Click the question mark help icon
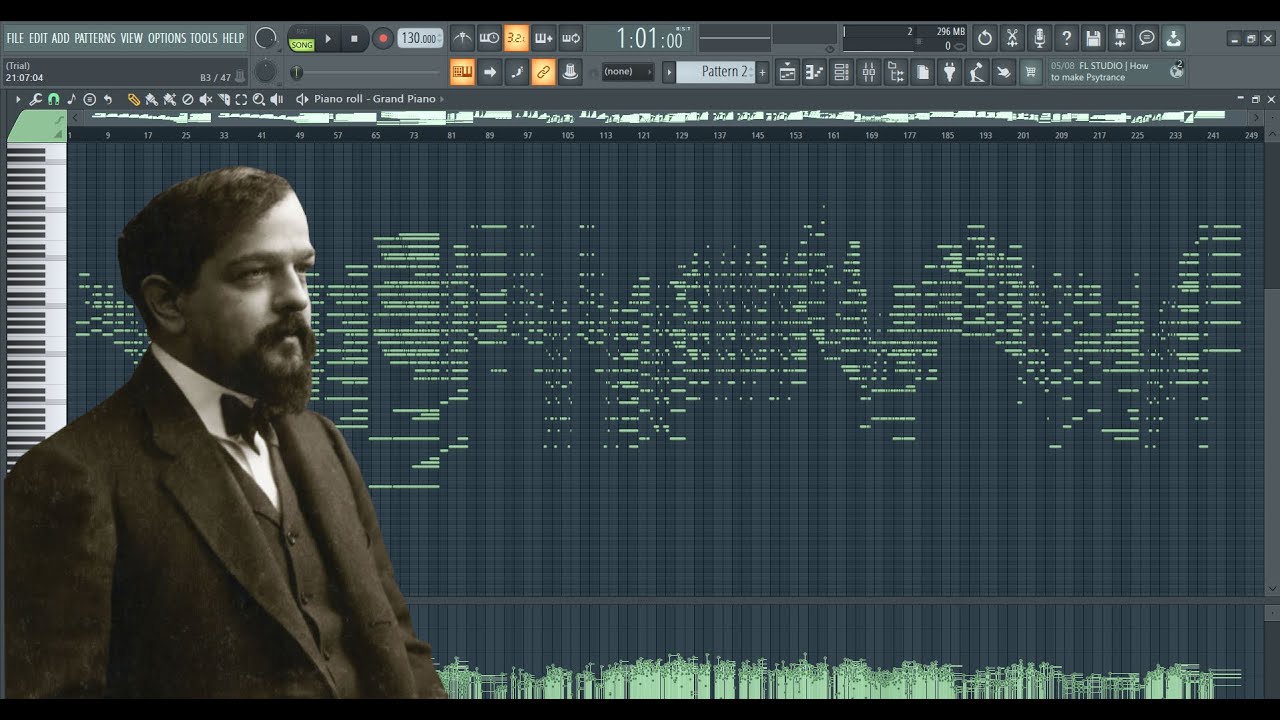Viewport: 1280px width, 720px height. click(1066, 38)
